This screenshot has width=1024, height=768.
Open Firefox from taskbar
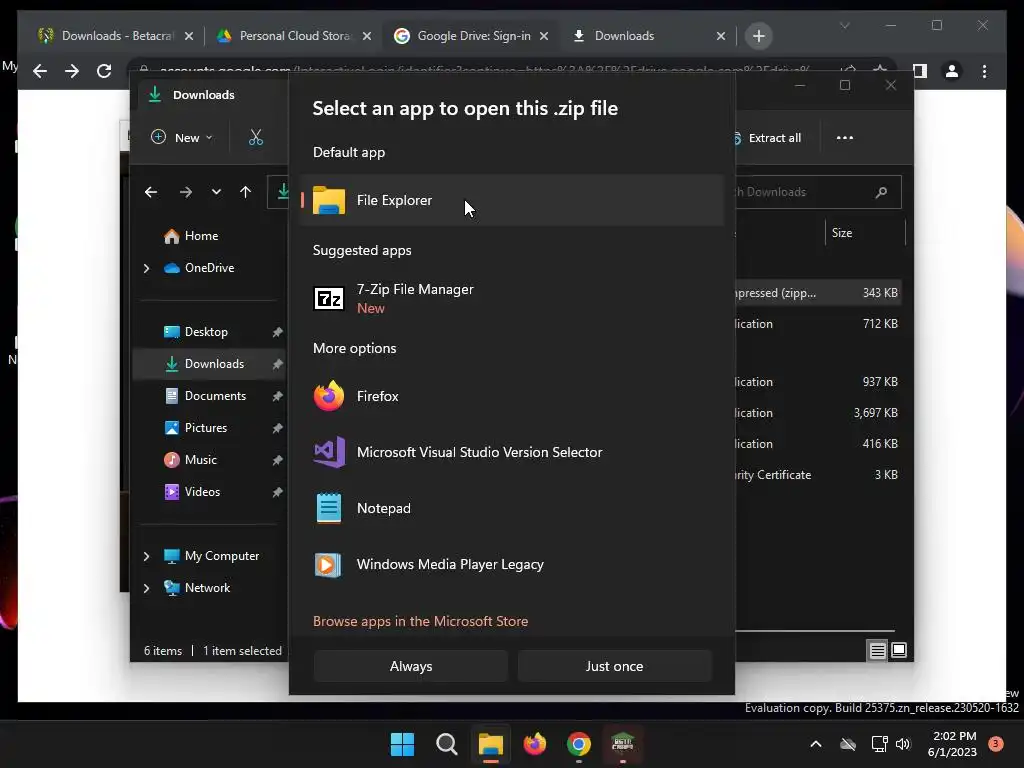[535, 744]
